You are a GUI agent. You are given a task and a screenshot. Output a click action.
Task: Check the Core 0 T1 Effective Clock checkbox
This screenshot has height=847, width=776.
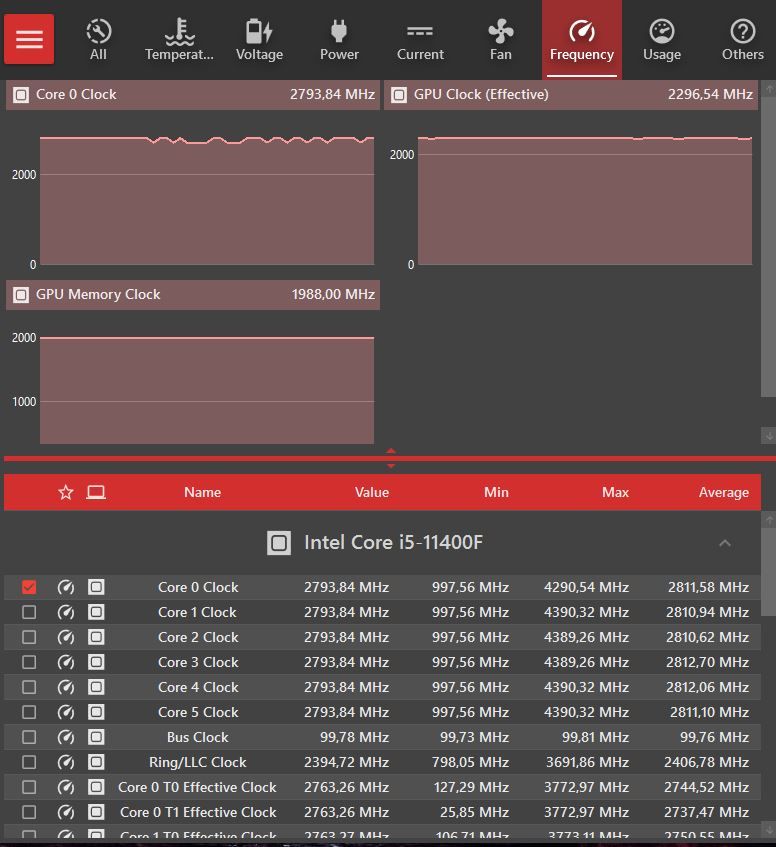[29, 812]
